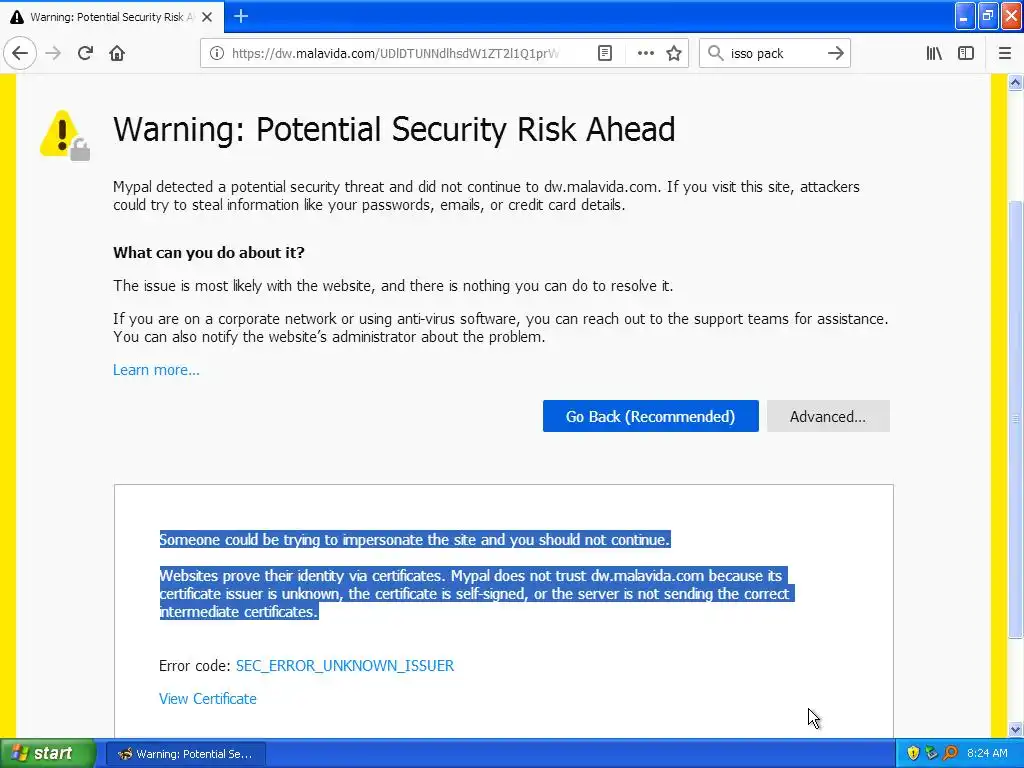This screenshot has width=1024, height=768.
Task: Show site information for this page
Action: click(x=216, y=53)
